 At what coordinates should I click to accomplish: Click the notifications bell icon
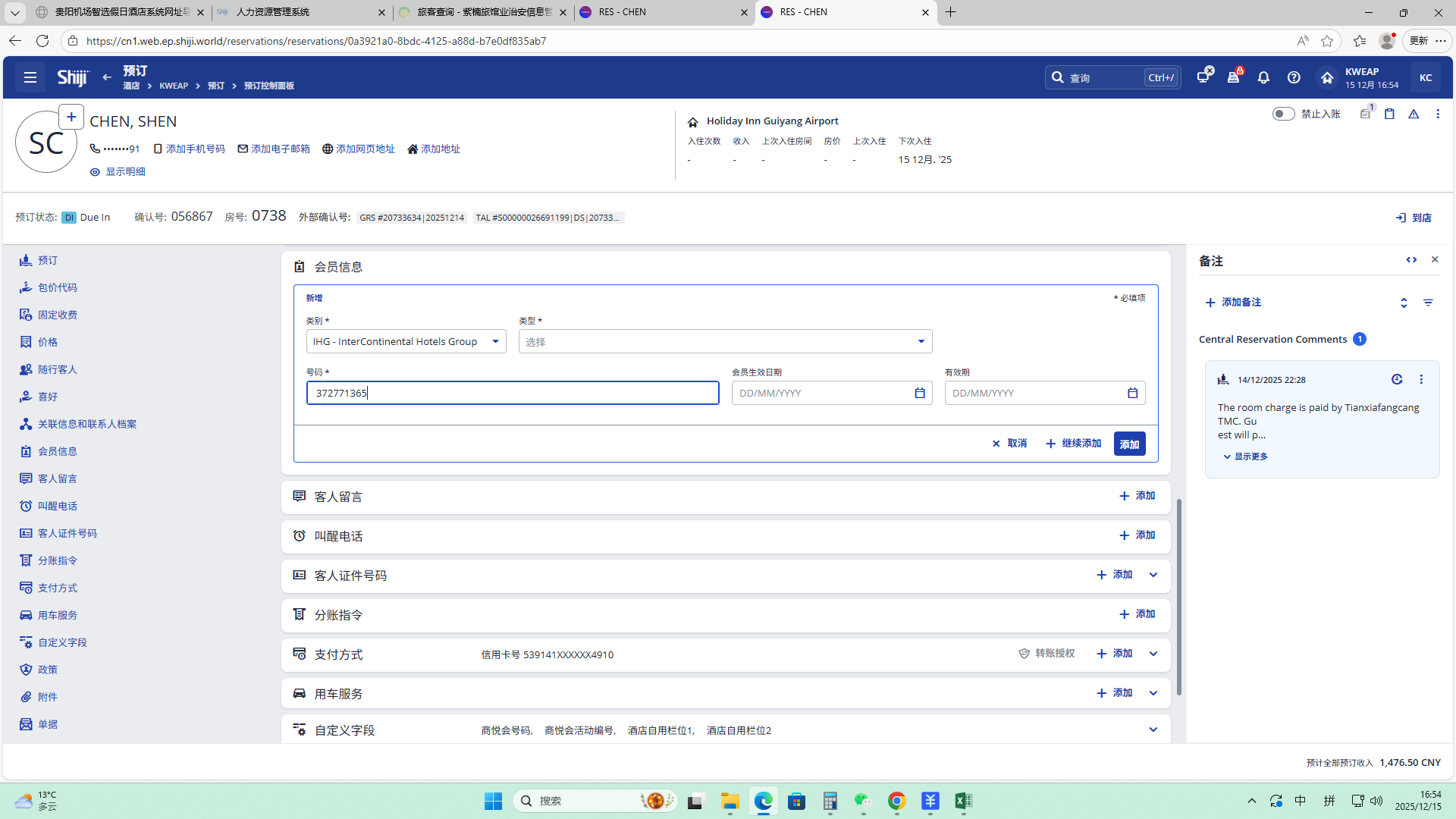(1263, 77)
